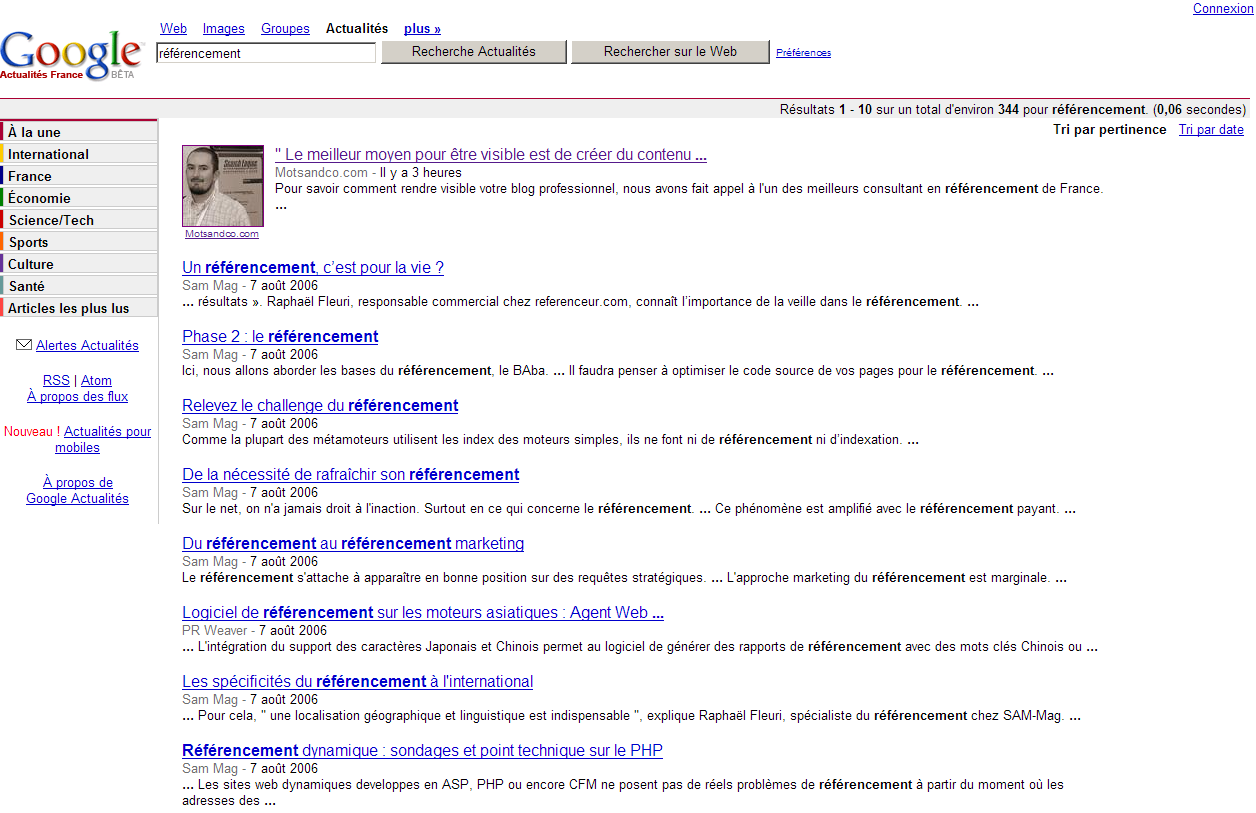Viewport: 1256px width, 813px height.
Task: Open "Les spécificités du référencement à l'international"
Action: [x=357, y=682]
